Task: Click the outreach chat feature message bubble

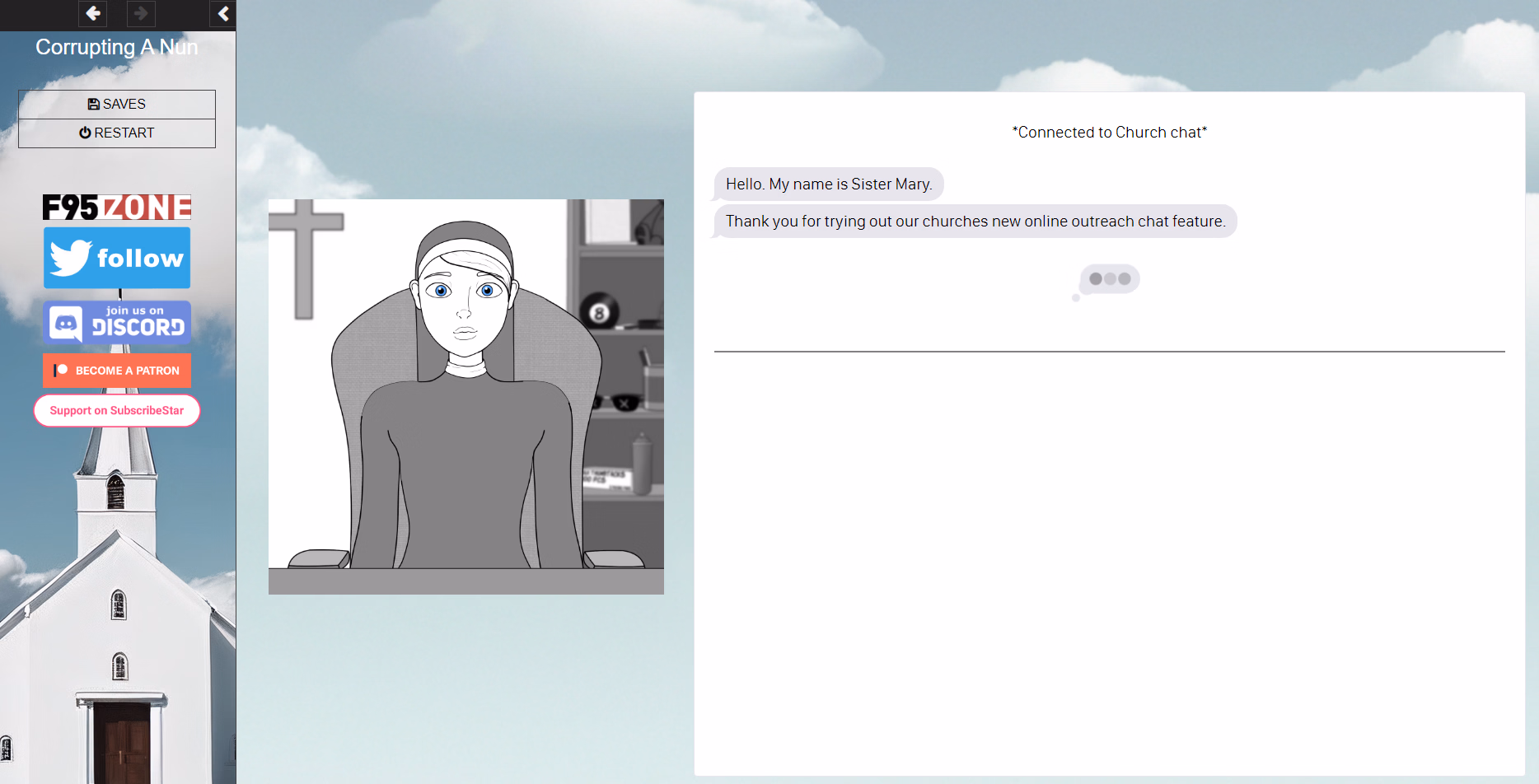Action: (975, 221)
